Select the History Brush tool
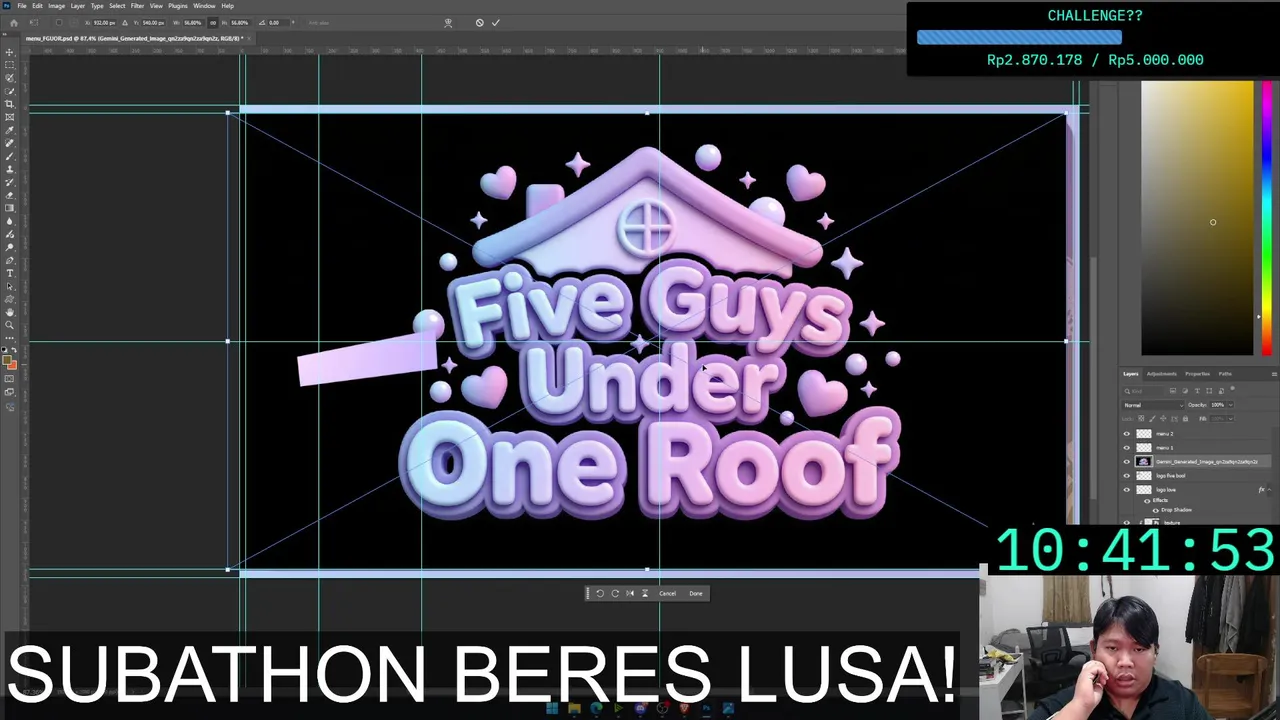 [9, 182]
